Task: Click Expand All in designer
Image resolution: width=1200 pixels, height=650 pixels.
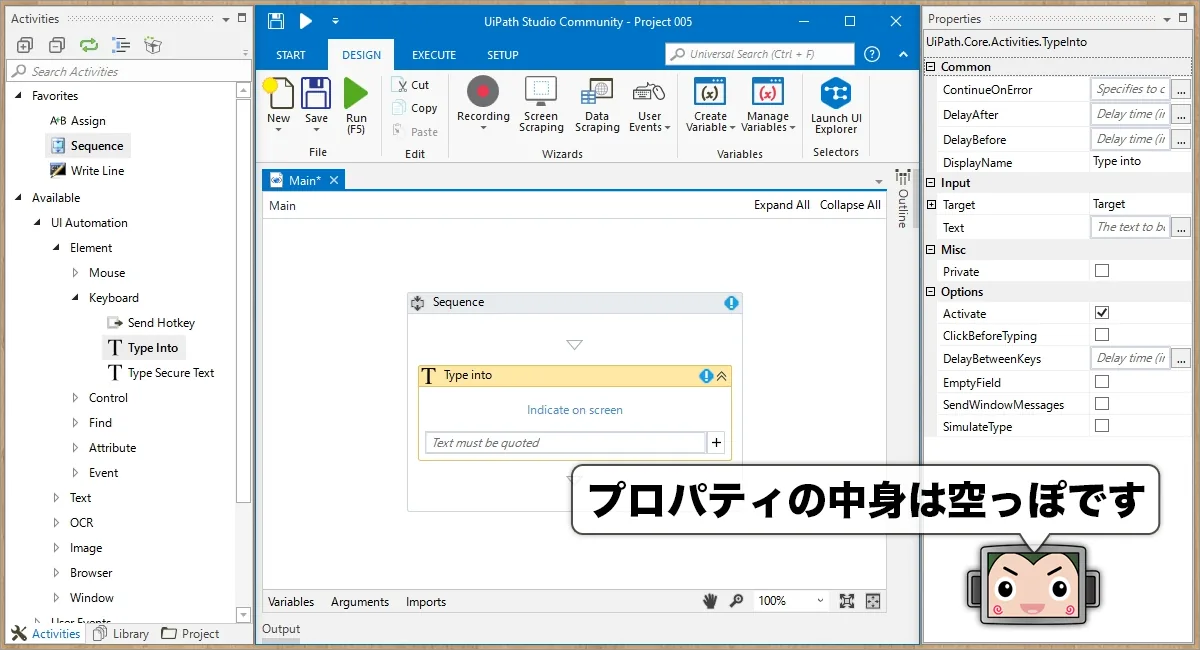Action: click(x=782, y=205)
